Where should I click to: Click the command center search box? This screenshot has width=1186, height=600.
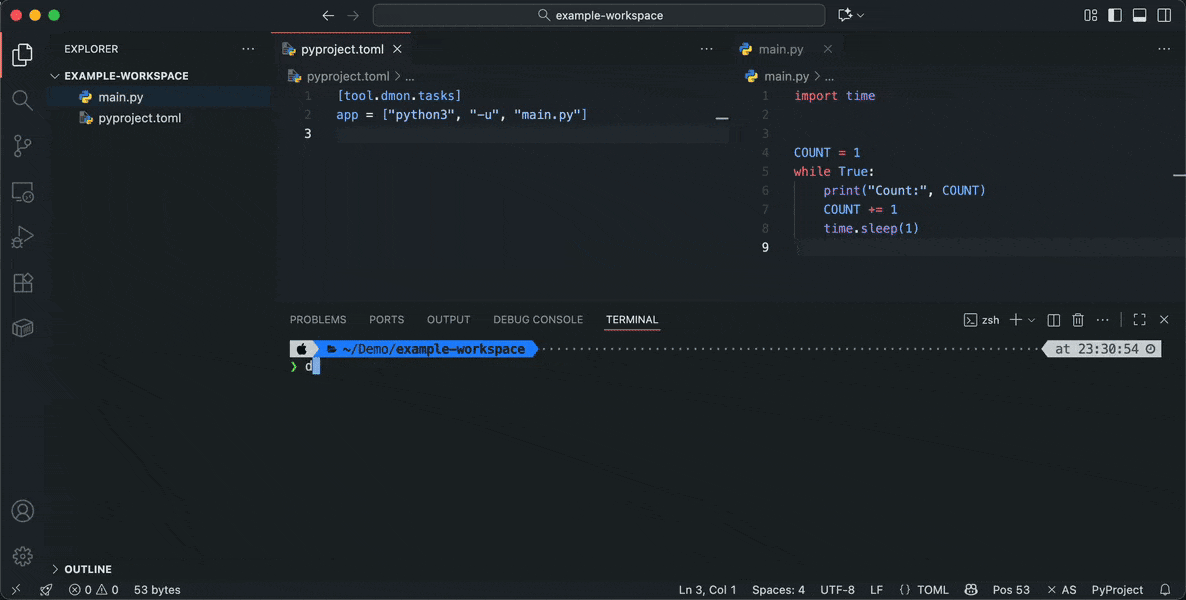599,15
